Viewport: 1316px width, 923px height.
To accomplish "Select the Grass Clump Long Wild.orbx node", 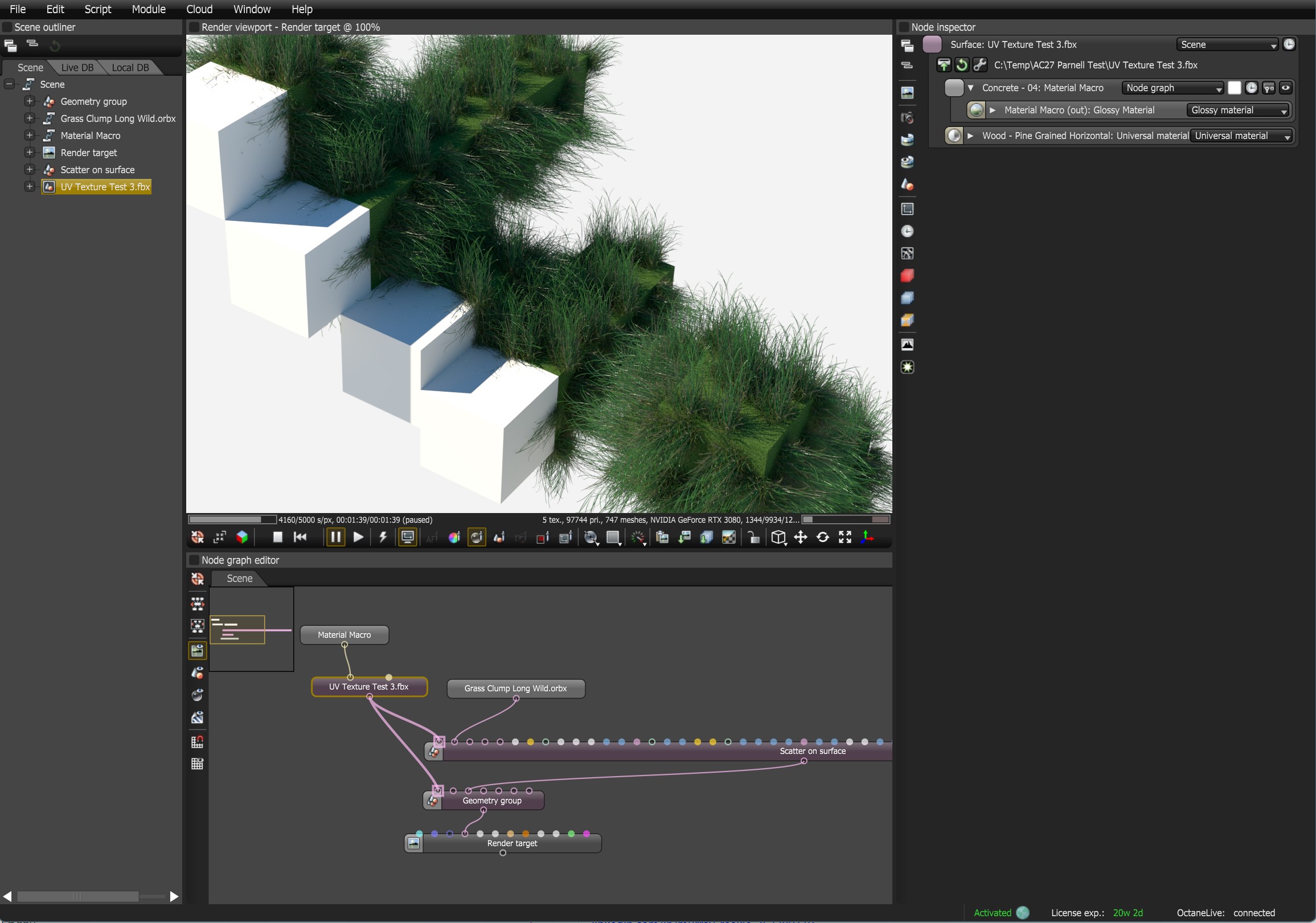I will coord(515,688).
